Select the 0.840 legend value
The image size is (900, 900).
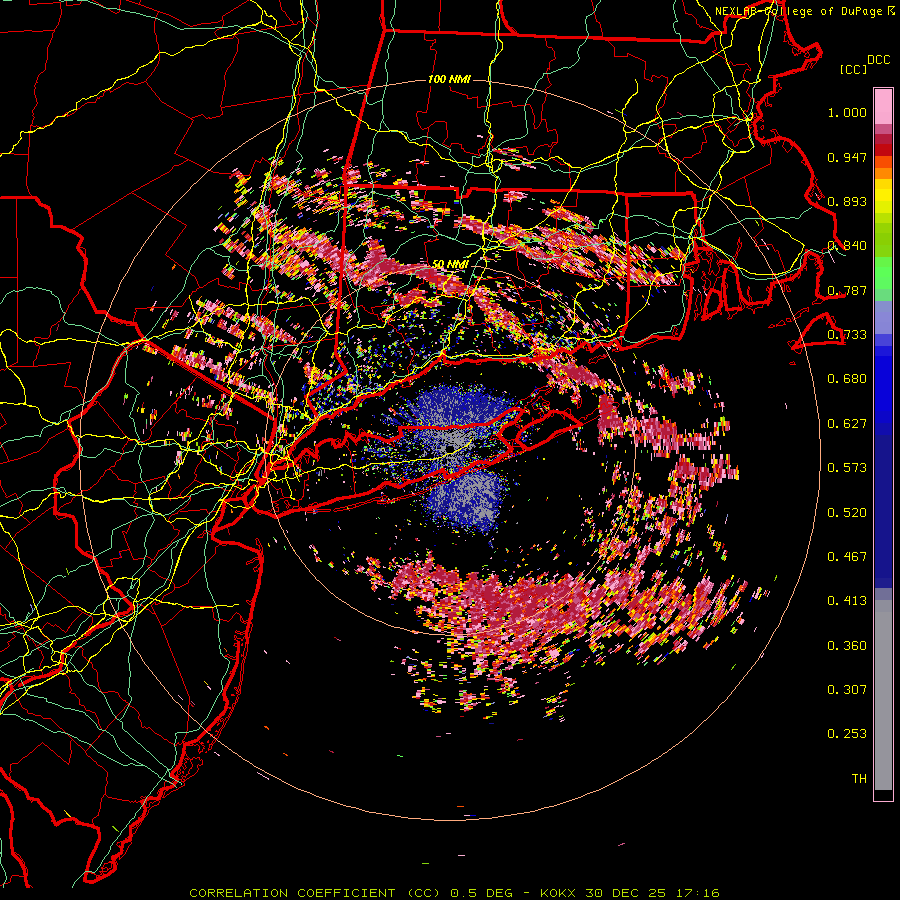click(x=847, y=246)
